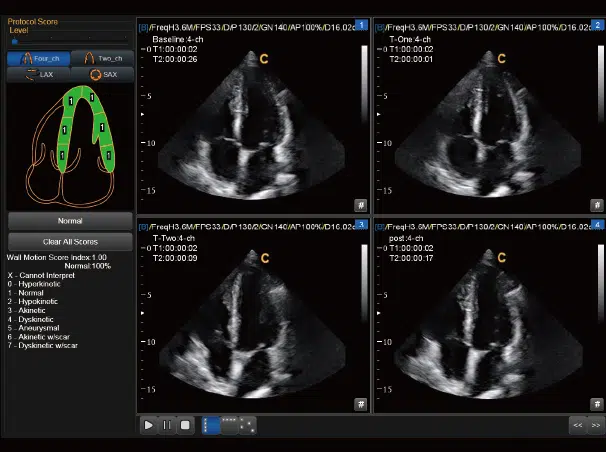Click the # icon on post 4-ch panel

(597, 404)
